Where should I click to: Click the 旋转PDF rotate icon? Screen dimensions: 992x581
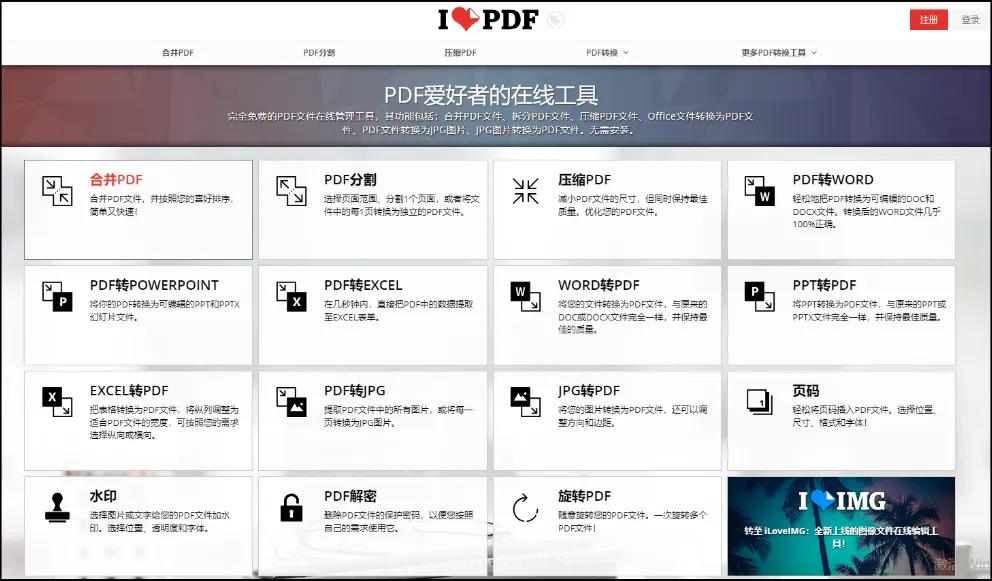525,508
